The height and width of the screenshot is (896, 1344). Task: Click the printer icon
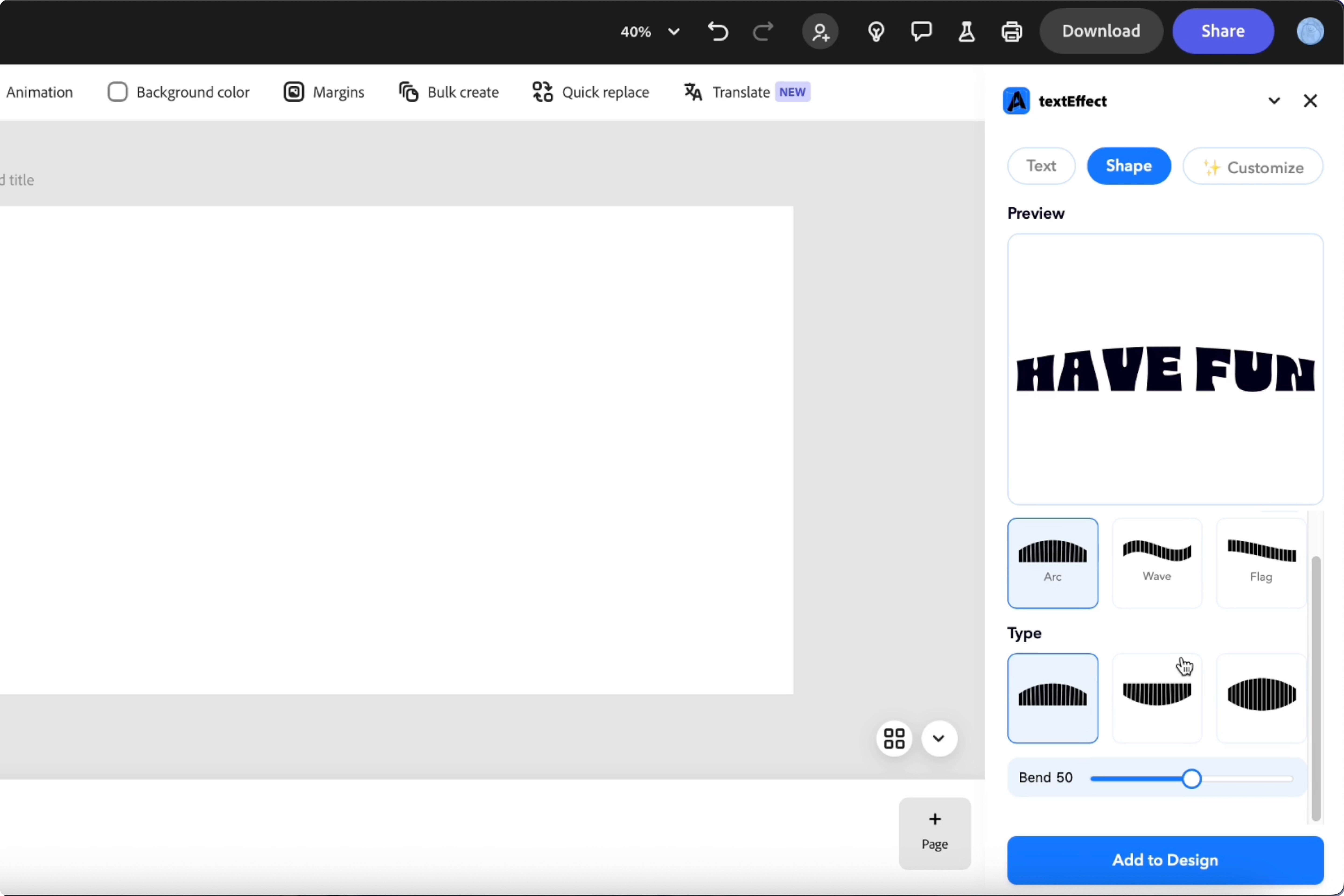click(x=1011, y=31)
